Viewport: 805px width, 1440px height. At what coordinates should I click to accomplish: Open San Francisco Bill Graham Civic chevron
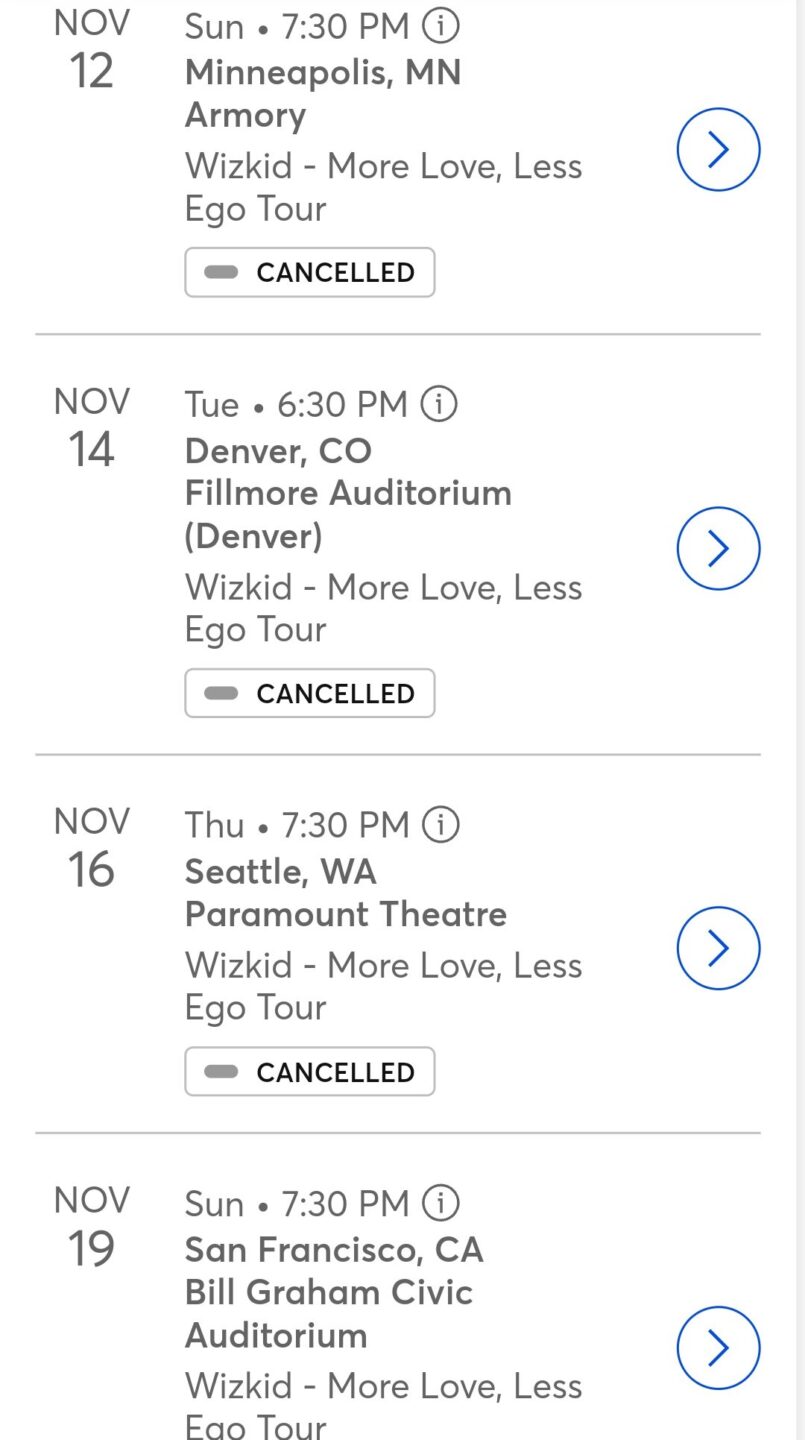(x=718, y=1348)
